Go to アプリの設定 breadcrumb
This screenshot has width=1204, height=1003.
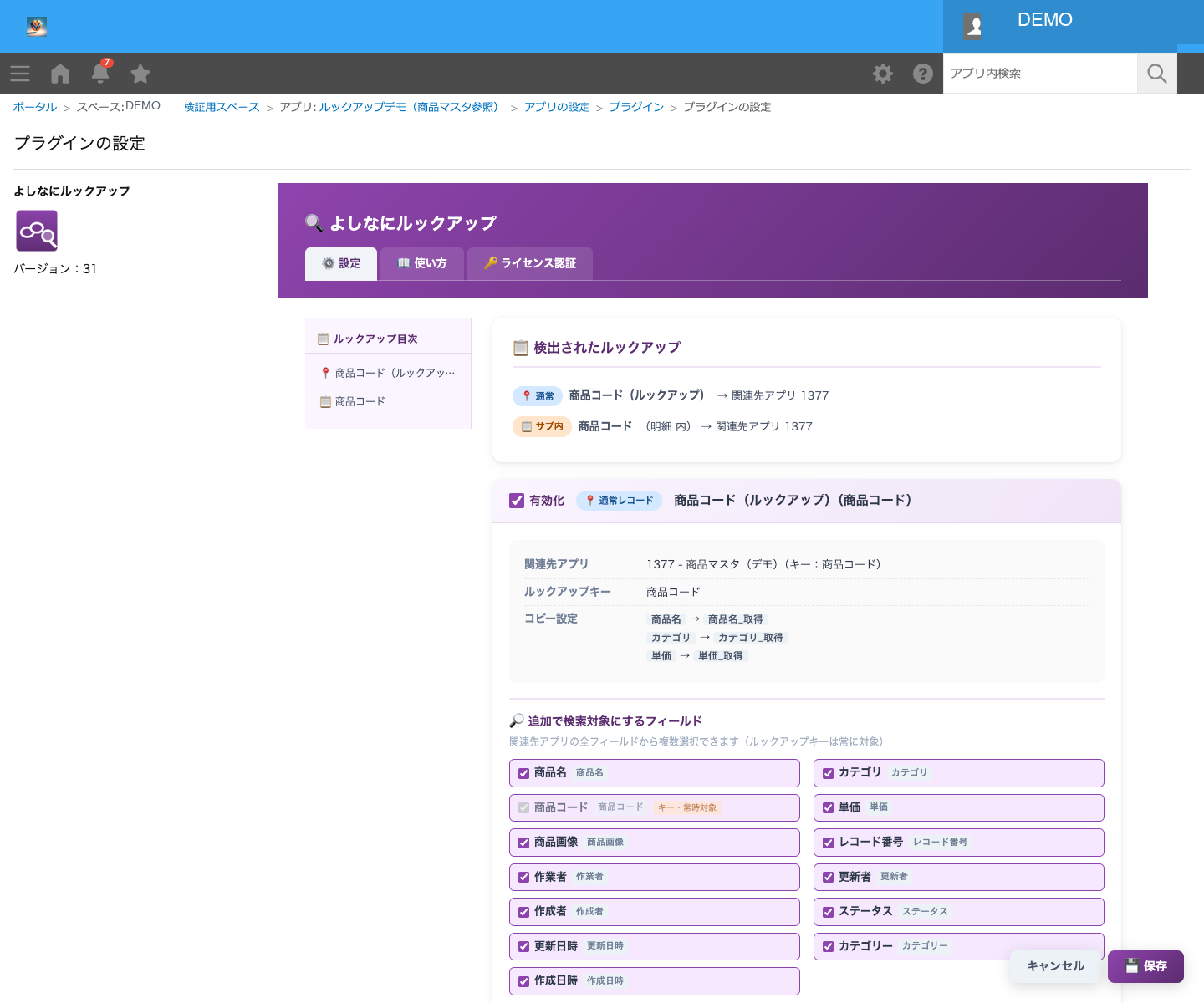(557, 107)
